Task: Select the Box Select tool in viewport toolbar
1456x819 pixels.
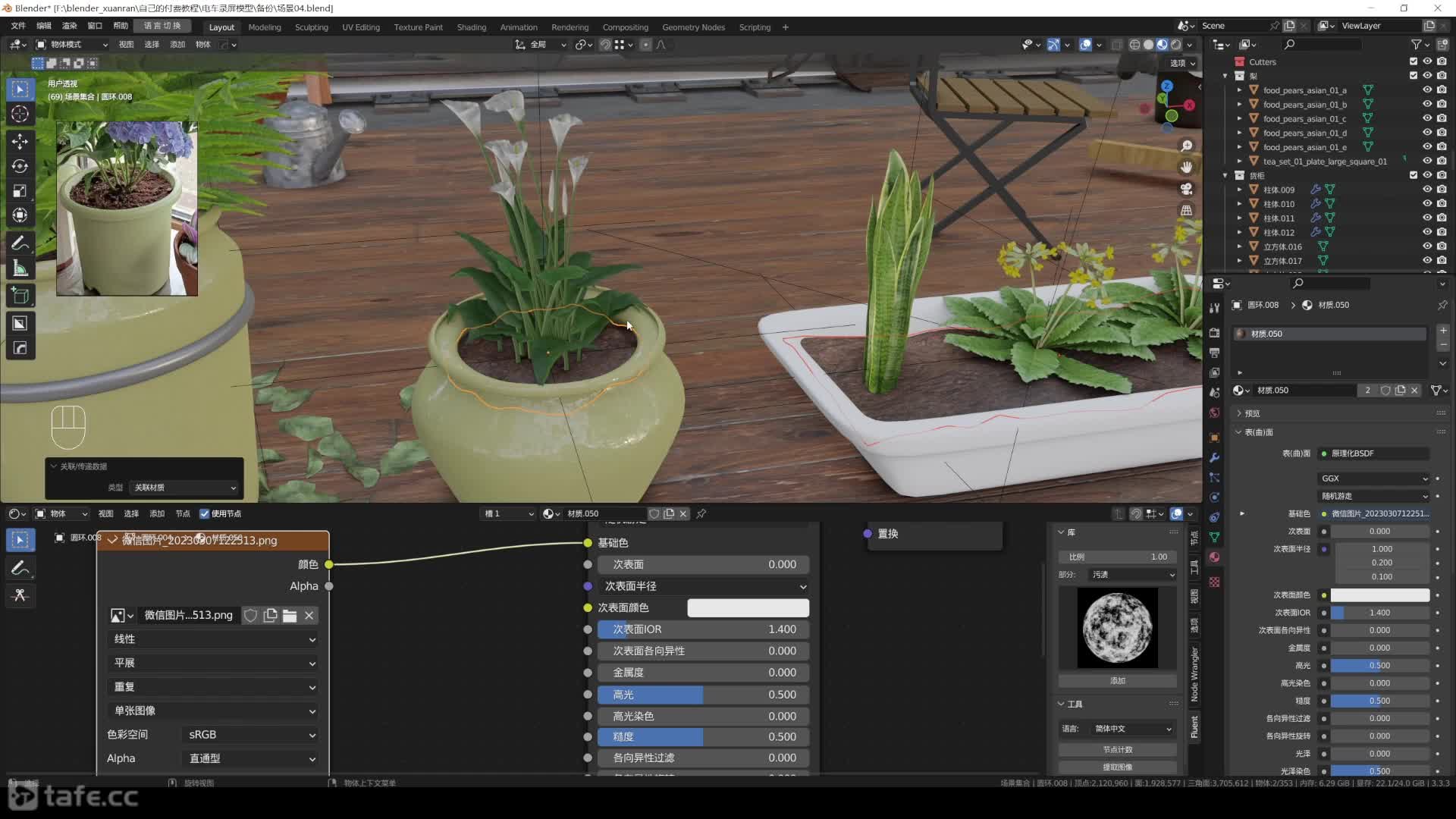Action: coord(20,89)
